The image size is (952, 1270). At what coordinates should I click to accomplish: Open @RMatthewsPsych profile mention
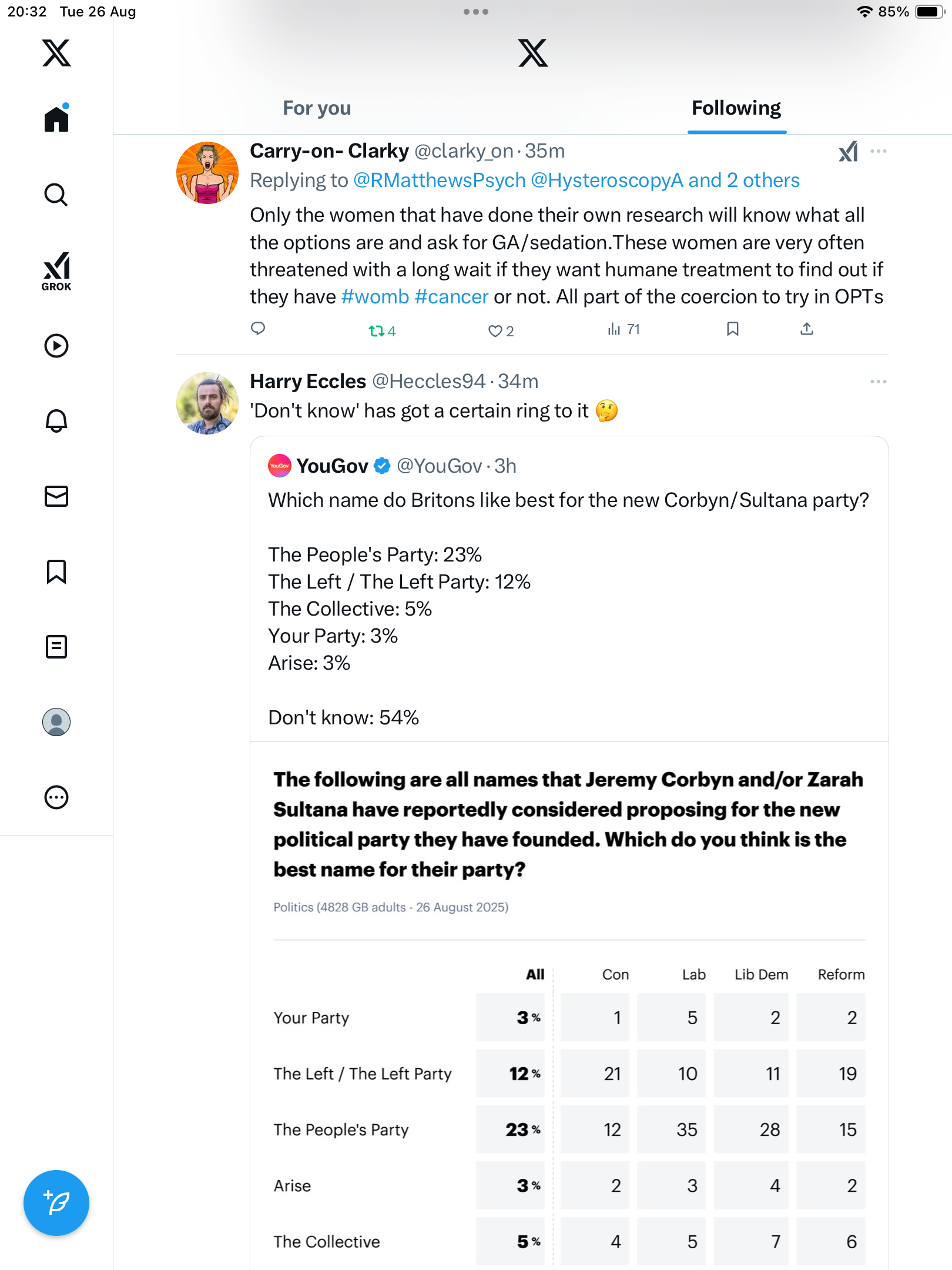point(439,181)
